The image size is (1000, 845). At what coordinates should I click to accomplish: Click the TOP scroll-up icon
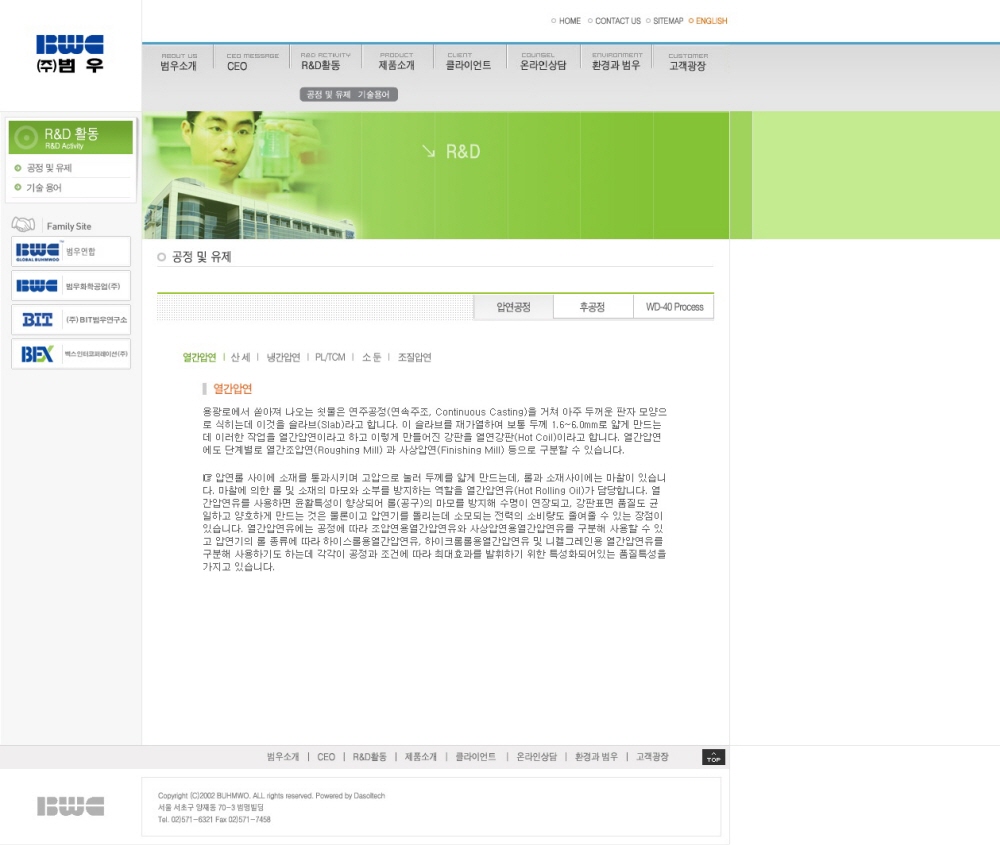(x=713, y=757)
